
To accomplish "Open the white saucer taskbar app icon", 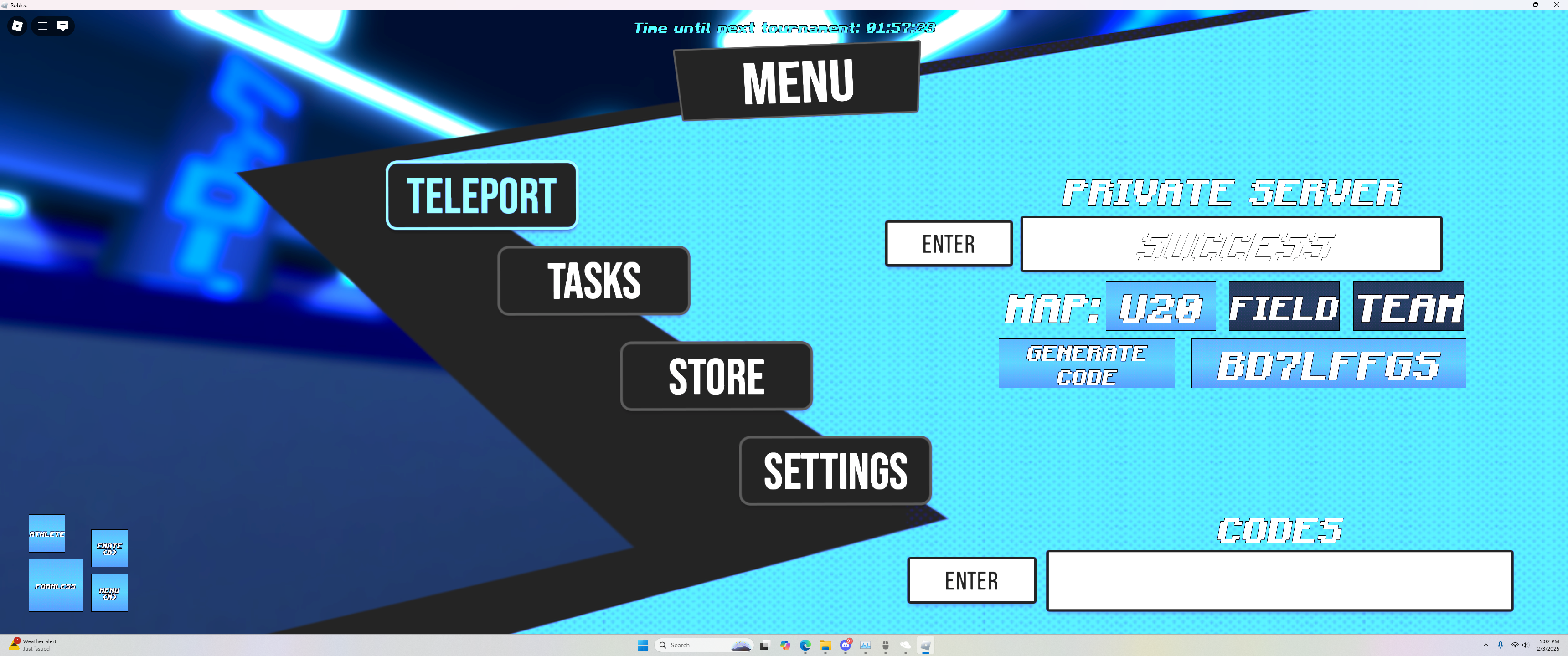I will click(906, 645).
